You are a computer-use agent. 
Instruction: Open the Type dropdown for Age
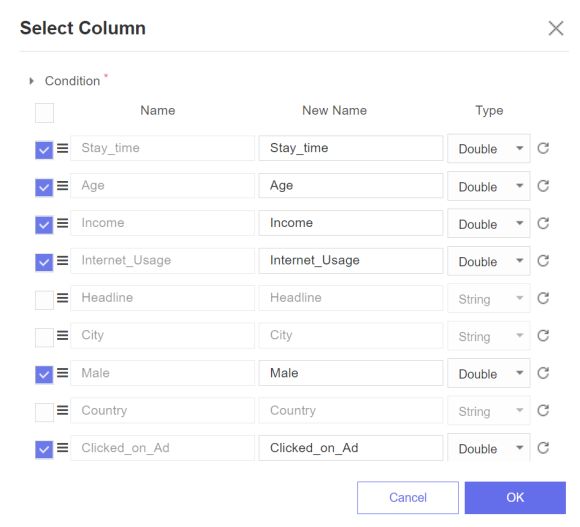pyautogui.click(x=489, y=186)
